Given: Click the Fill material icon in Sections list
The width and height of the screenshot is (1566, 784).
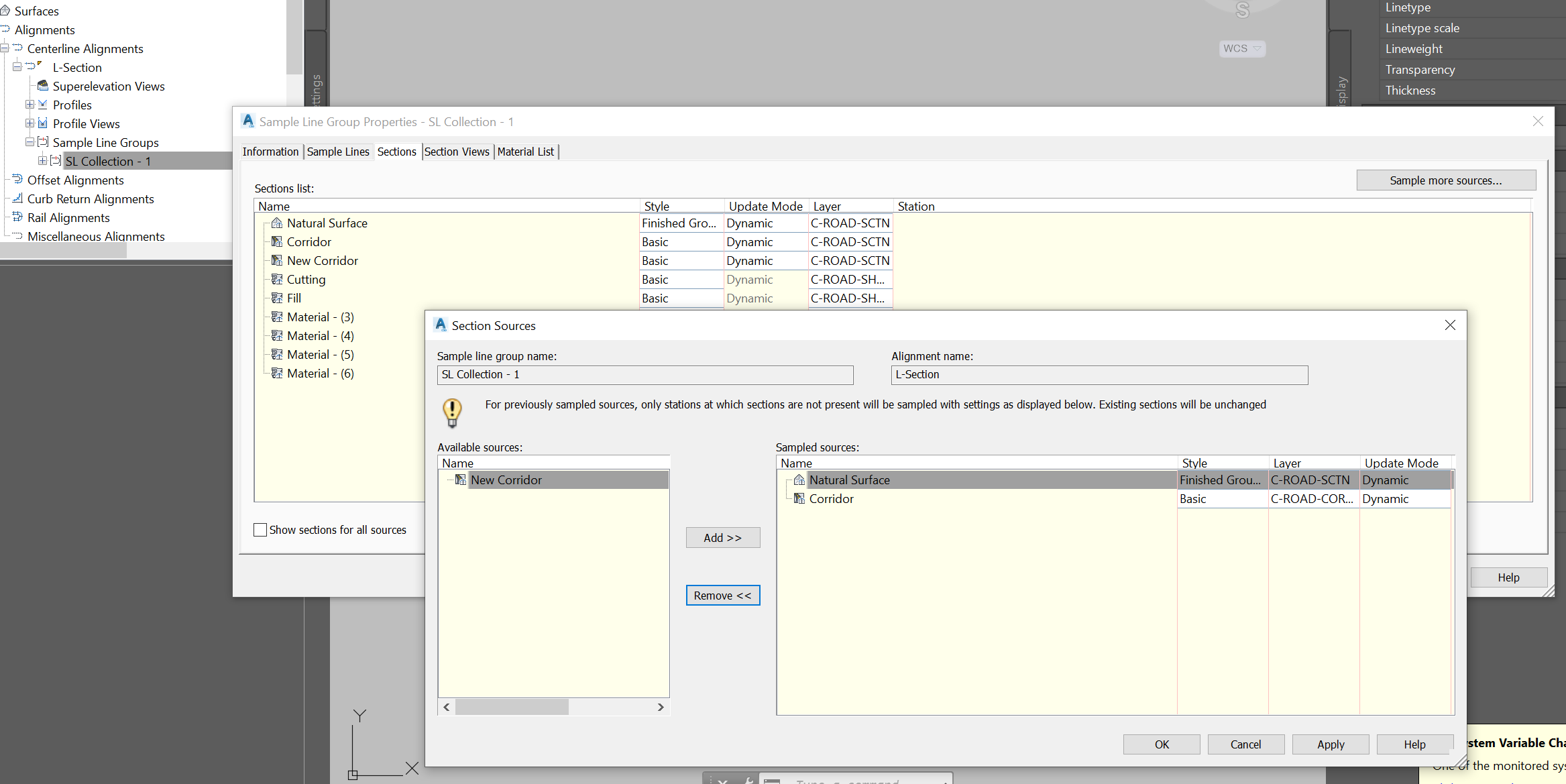Looking at the screenshot, I should (277, 298).
